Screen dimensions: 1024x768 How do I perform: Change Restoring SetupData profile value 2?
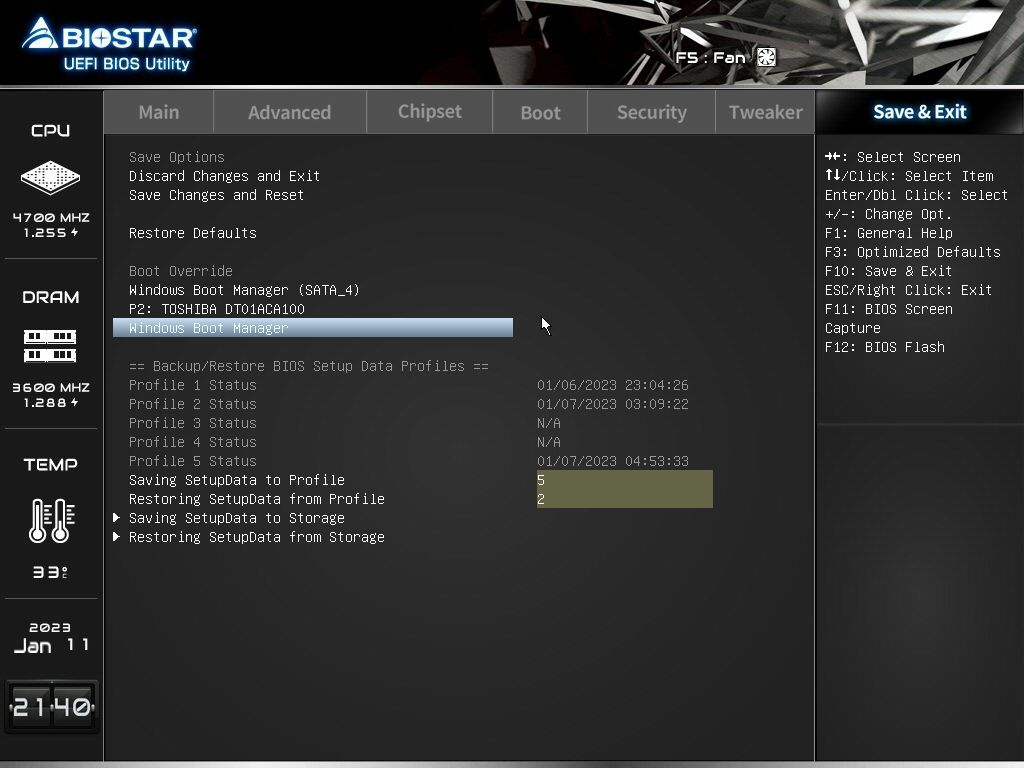624,499
